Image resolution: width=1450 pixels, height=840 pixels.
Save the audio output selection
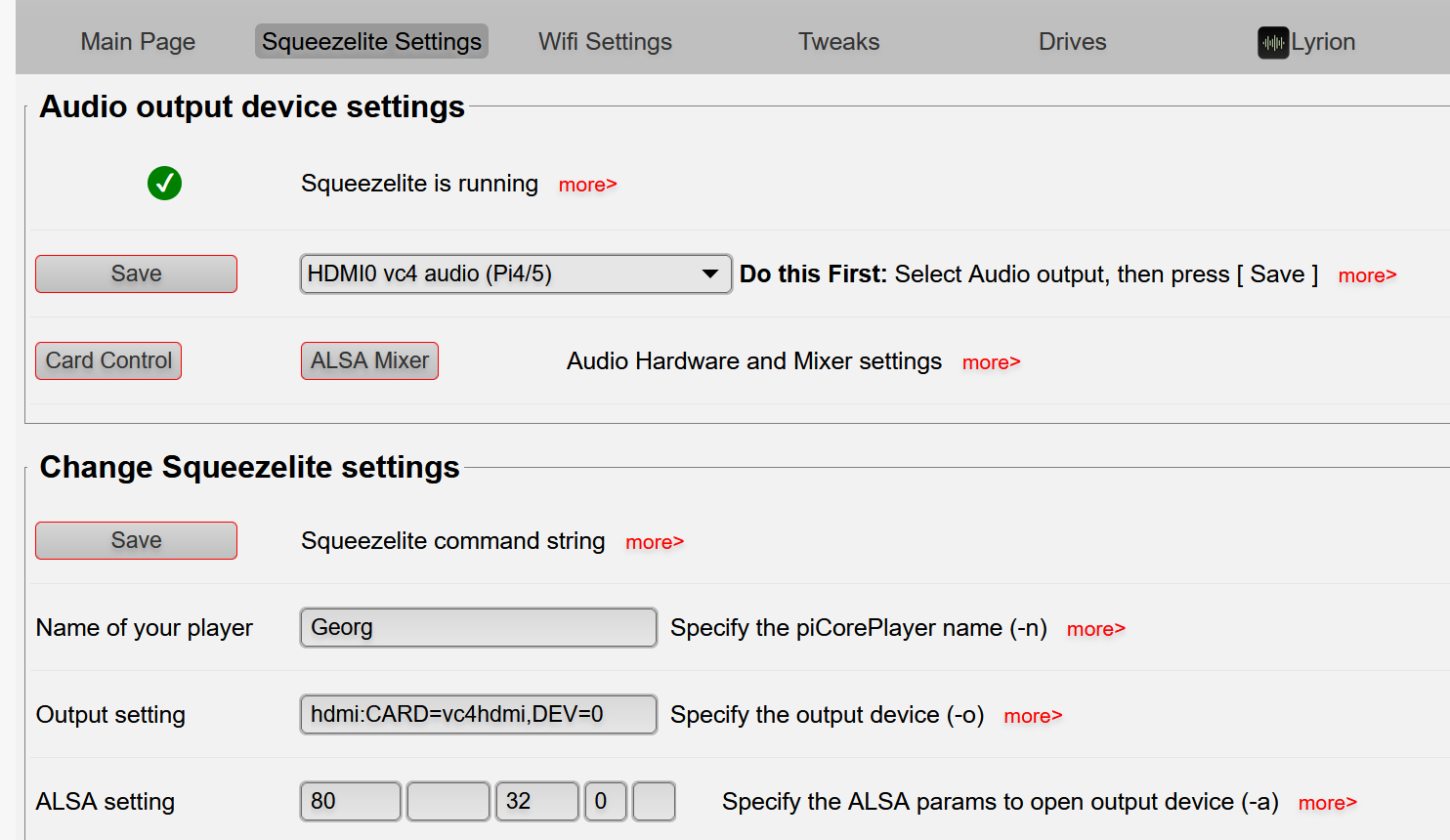(x=136, y=274)
